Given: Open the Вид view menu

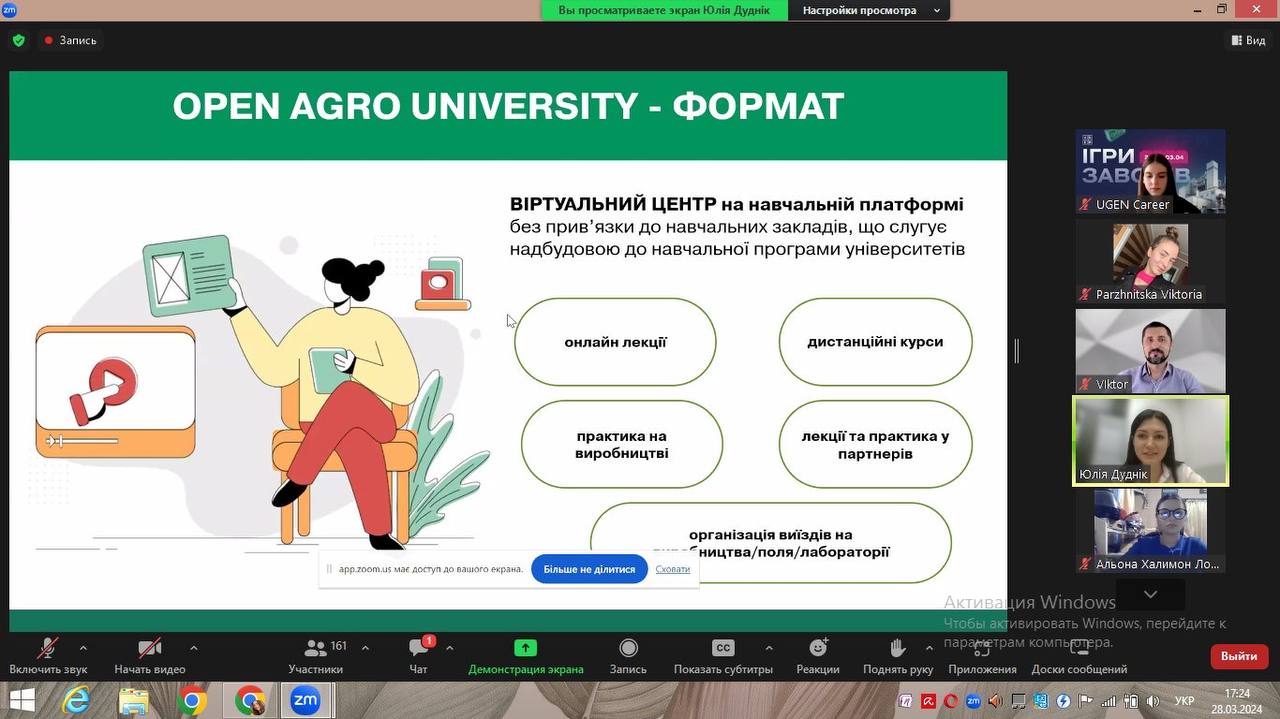Looking at the screenshot, I should (1248, 41).
